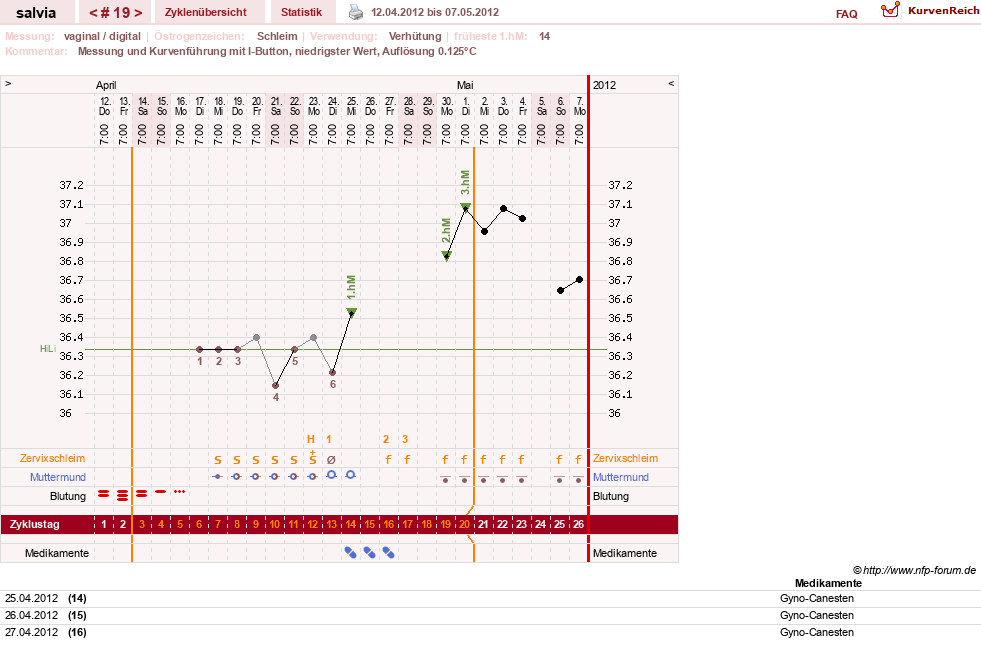Switch to the Zyklenübersicht tab
This screenshot has height=662, width=981.
click(206, 12)
